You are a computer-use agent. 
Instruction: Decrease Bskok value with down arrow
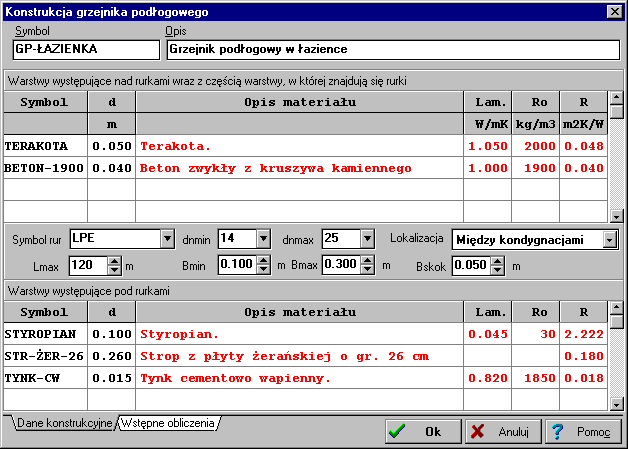point(499,270)
